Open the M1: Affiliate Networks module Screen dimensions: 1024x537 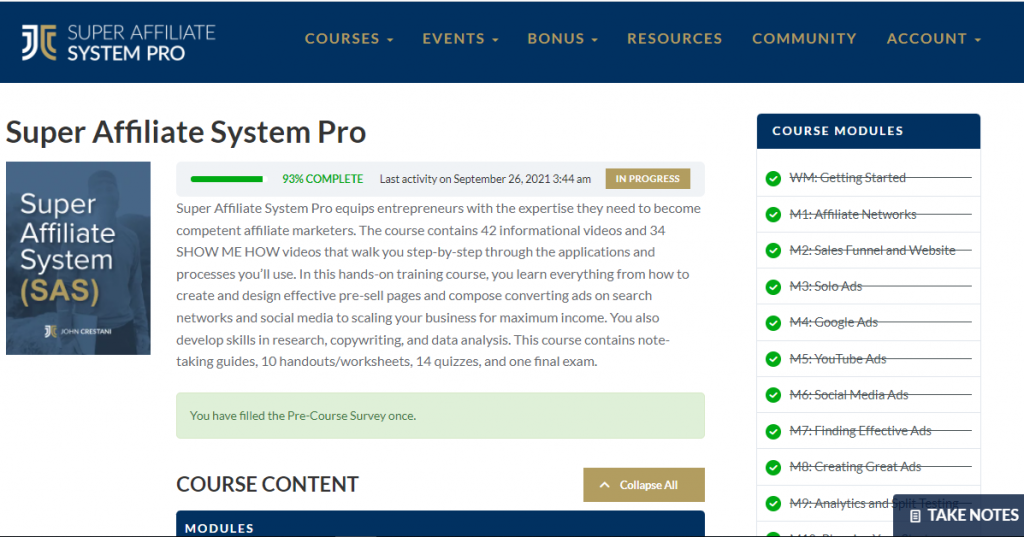click(852, 214)
